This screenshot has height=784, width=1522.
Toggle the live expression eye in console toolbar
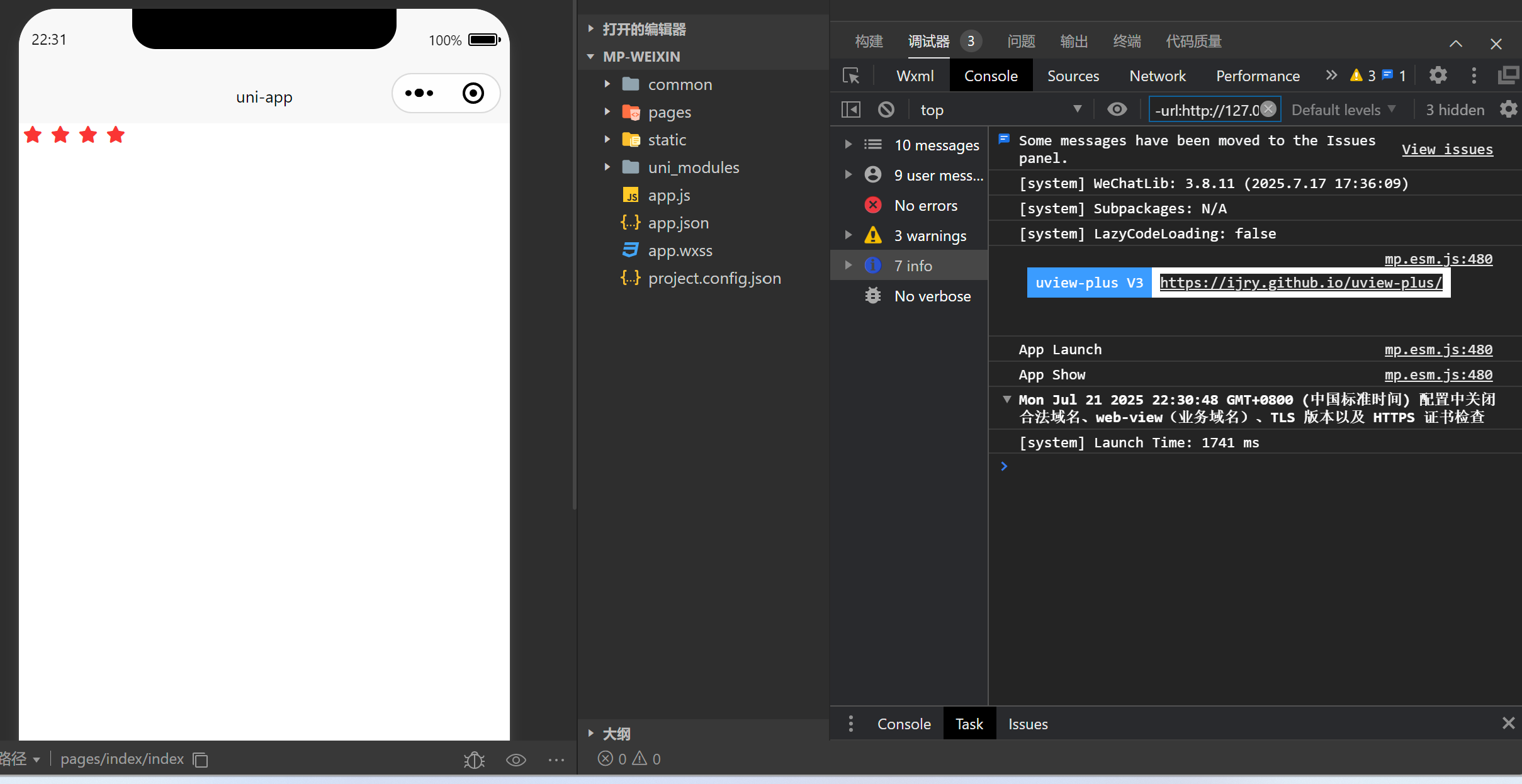pos(1117,109)
